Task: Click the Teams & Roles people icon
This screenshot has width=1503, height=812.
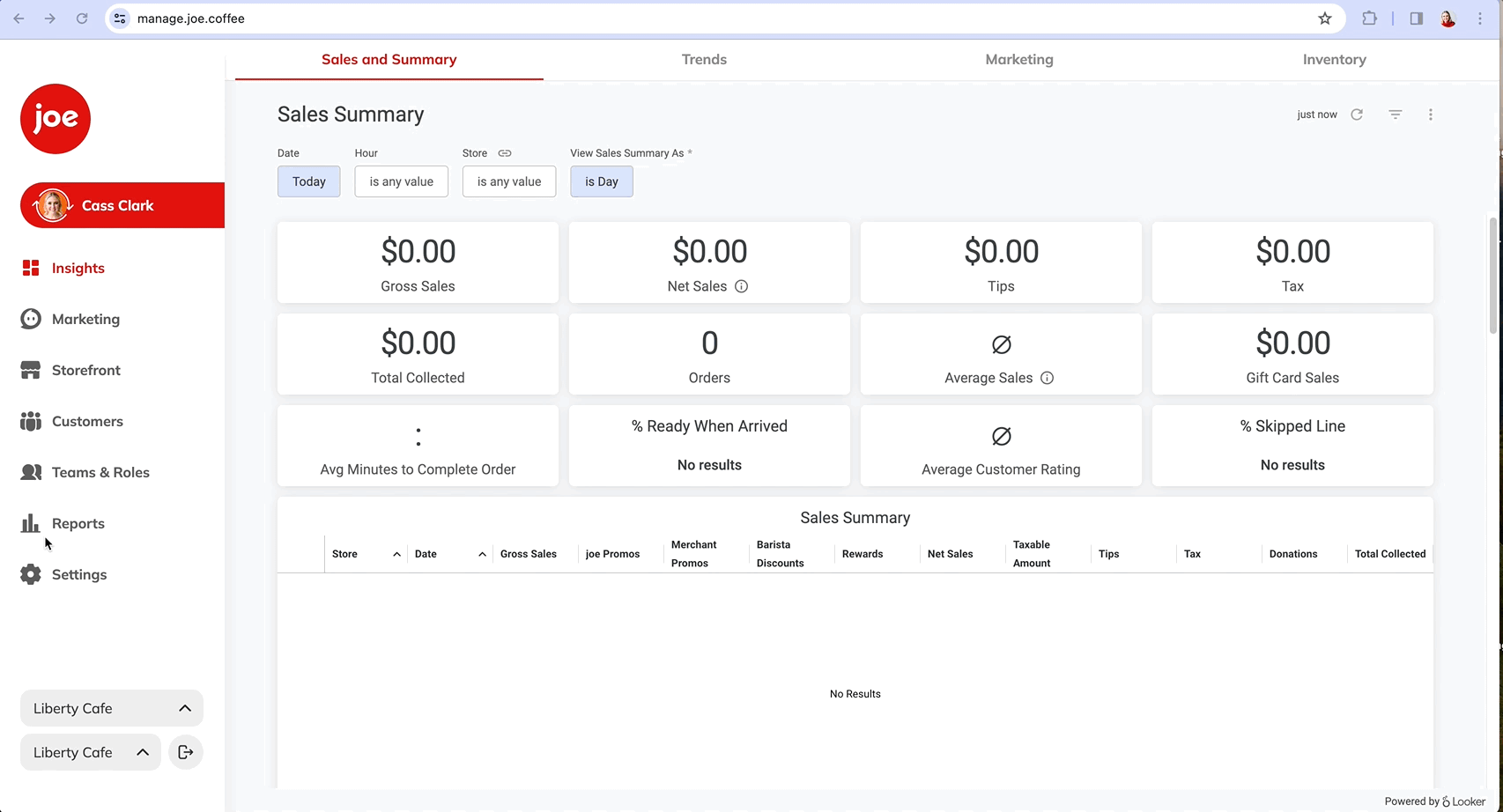Action: pyautogui.click(x=31, y=472)
